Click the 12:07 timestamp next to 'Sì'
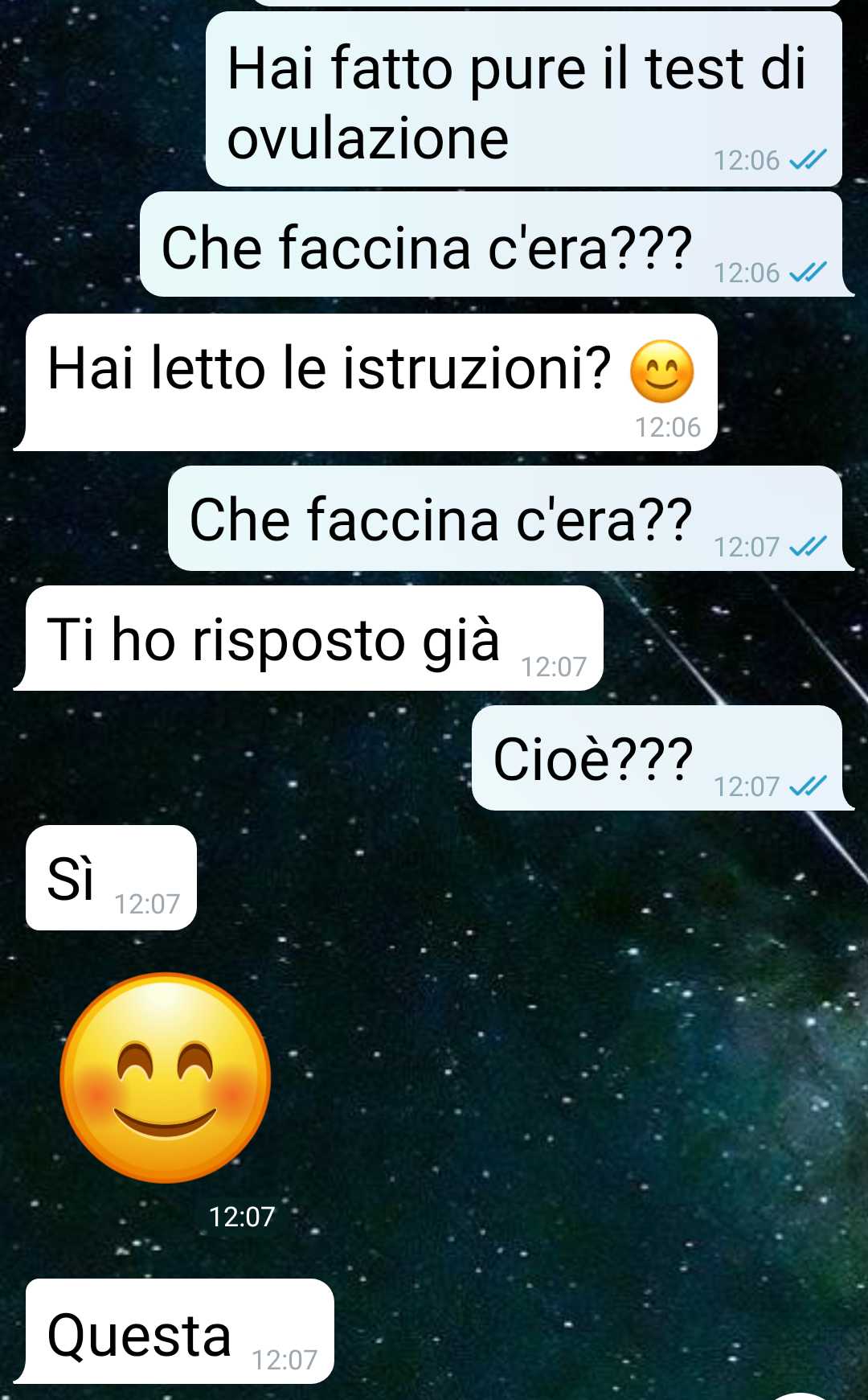This screenshot has width=868, height=1400. coord(147,904)
